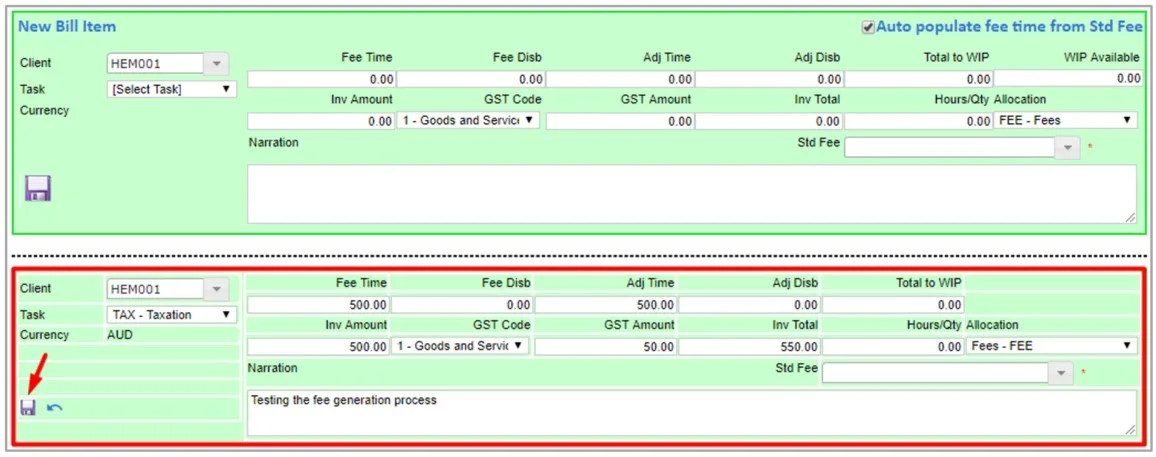Toggle Auto populate fee time from Std Fee
1156x457 pixels.
[x=869, y=27]
